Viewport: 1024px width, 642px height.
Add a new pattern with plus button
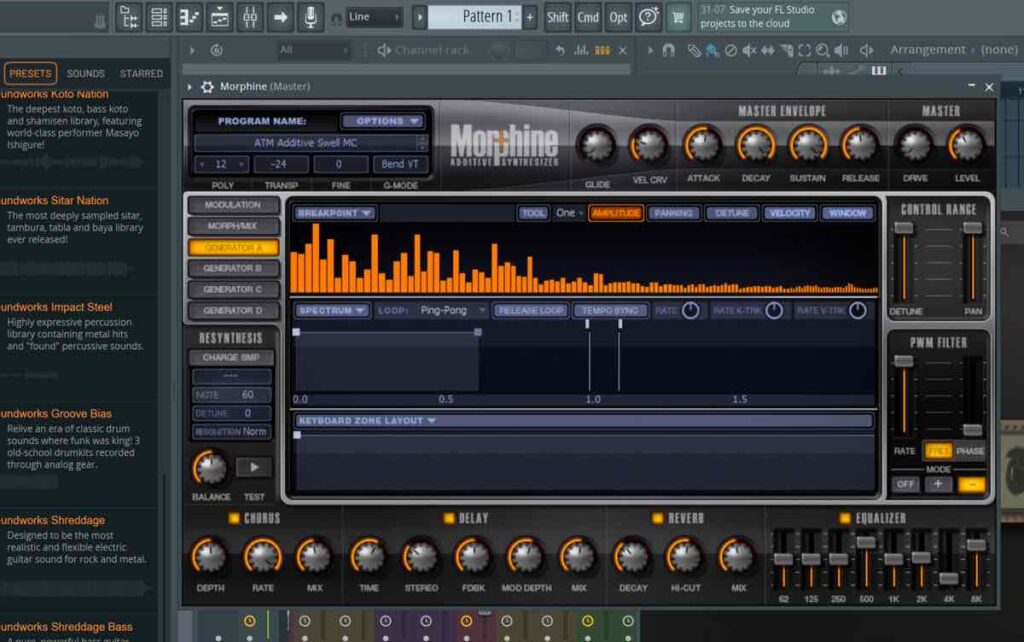point(530,18)
